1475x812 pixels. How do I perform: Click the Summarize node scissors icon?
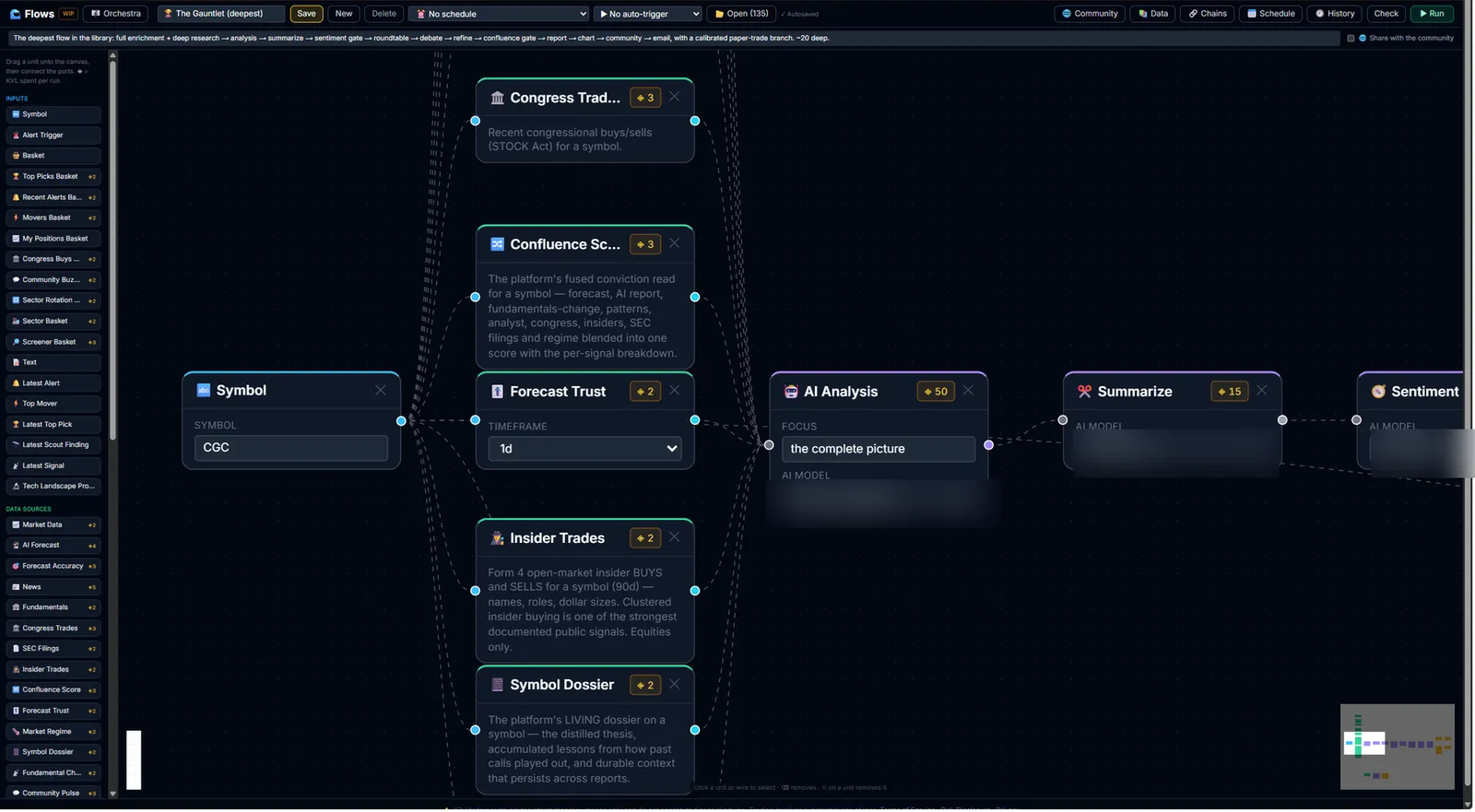(x=1084, y=392)
